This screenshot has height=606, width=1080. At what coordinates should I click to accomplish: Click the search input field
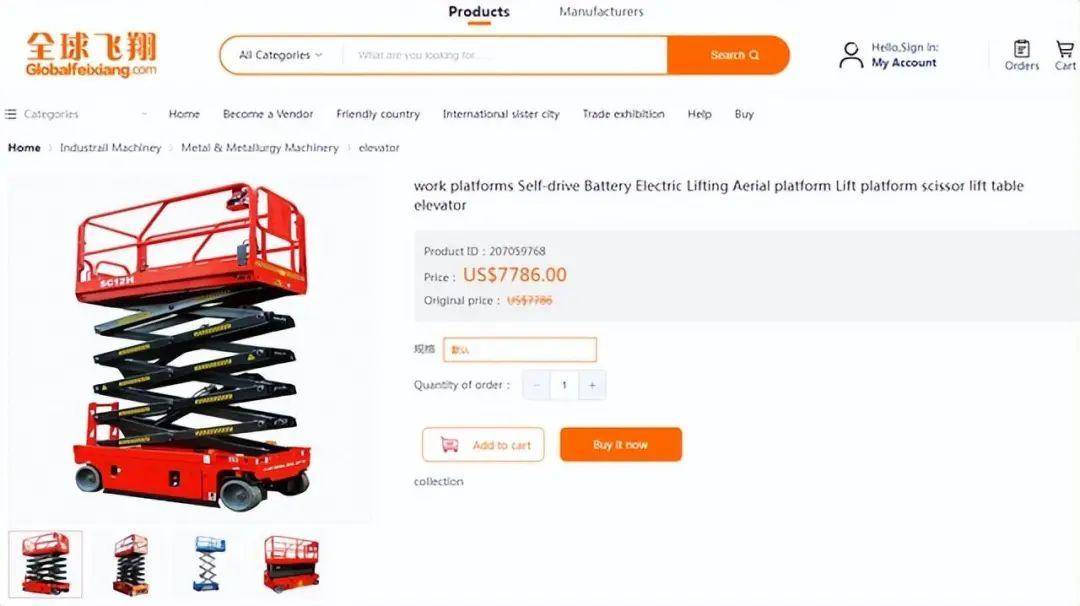coord(505,55)
